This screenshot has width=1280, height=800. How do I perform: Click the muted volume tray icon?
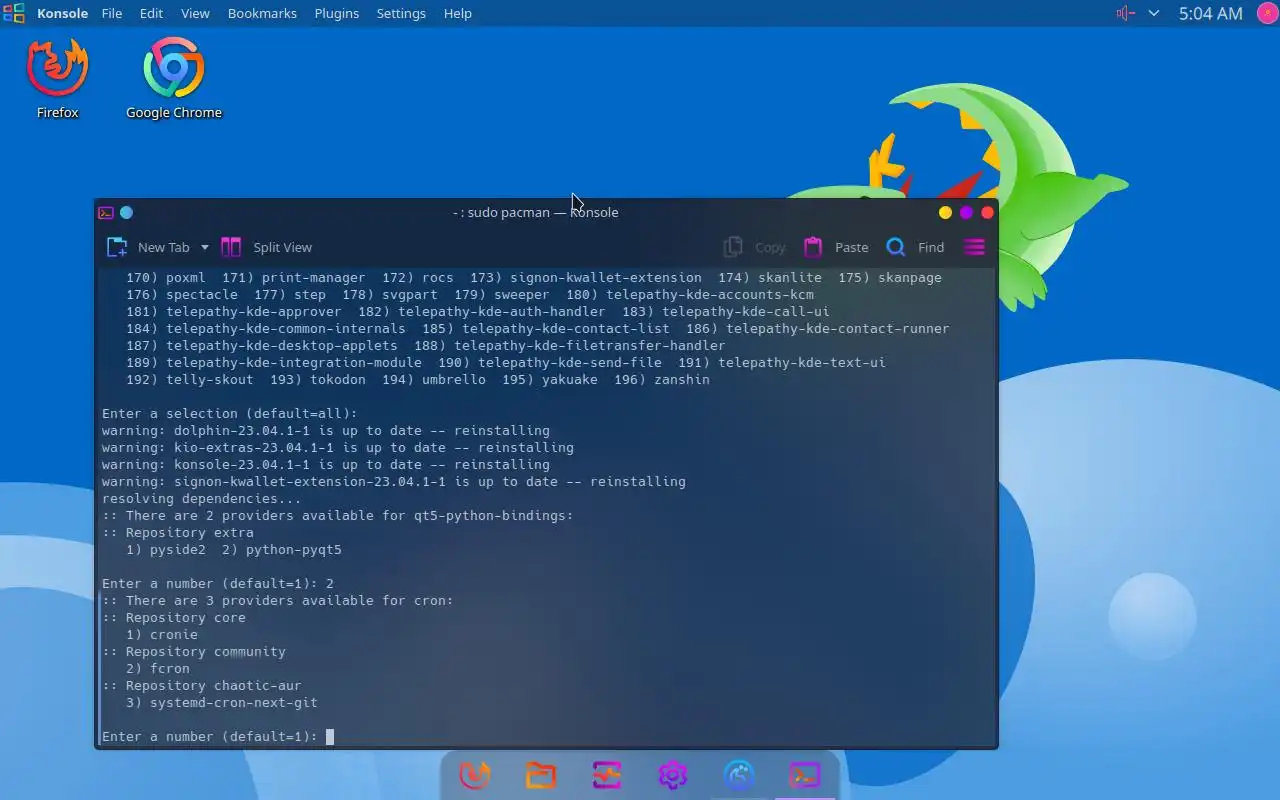[x=1125, y=13]
